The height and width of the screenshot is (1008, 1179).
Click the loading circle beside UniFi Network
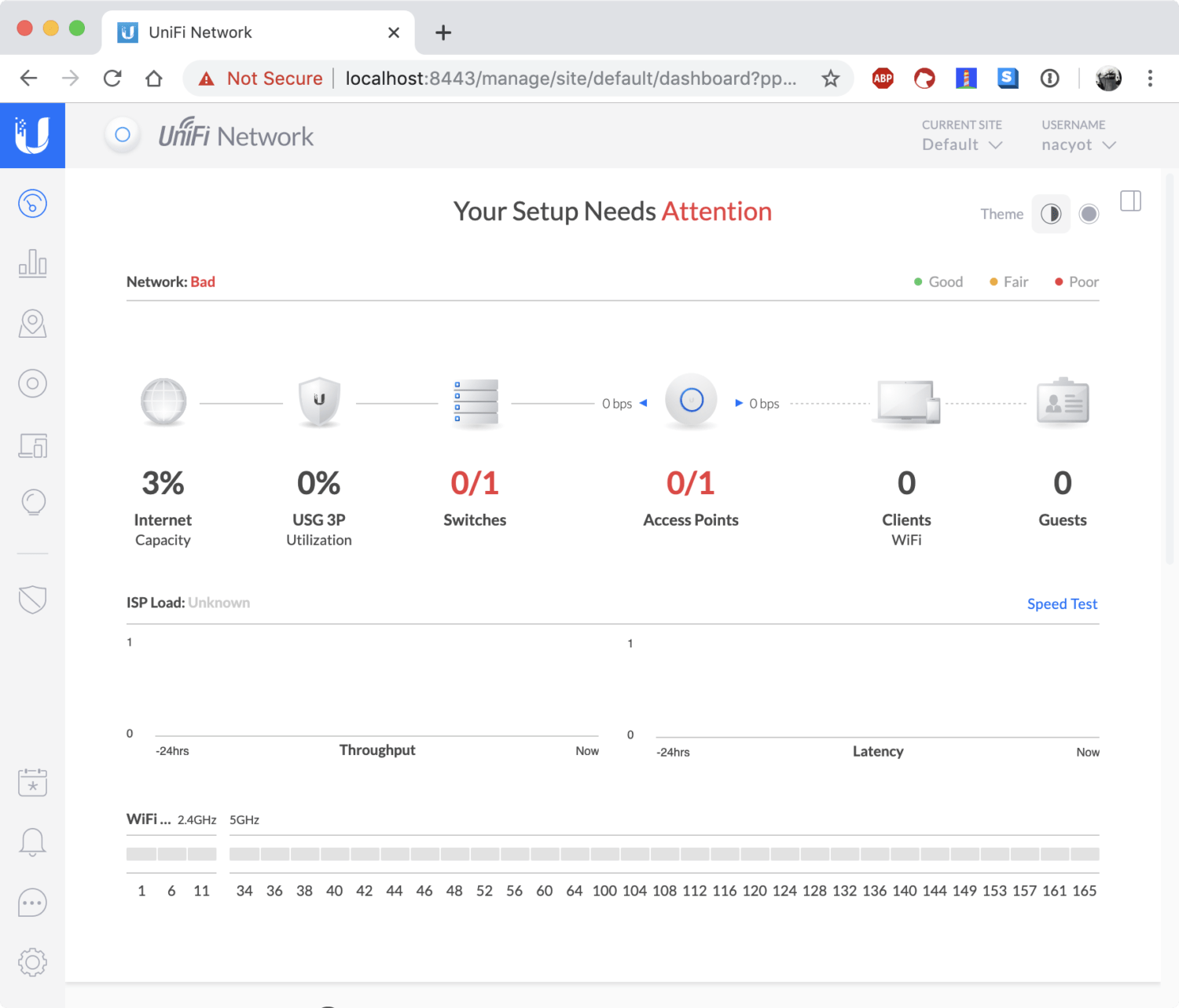pyautogui.click(x=123, y=134)
